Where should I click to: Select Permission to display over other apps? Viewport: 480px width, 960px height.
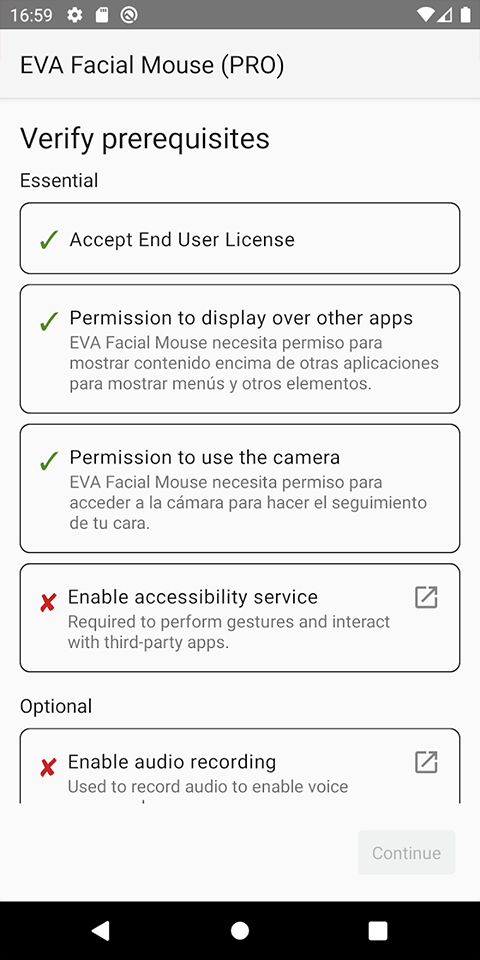[240, 349]
